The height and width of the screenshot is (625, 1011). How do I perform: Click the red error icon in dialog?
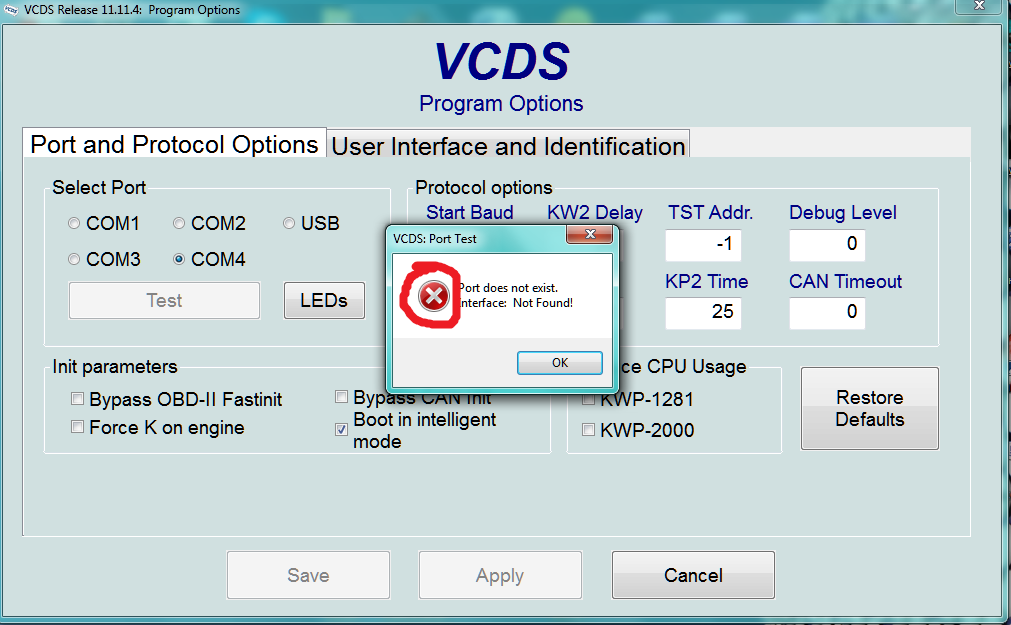[433, 296]
